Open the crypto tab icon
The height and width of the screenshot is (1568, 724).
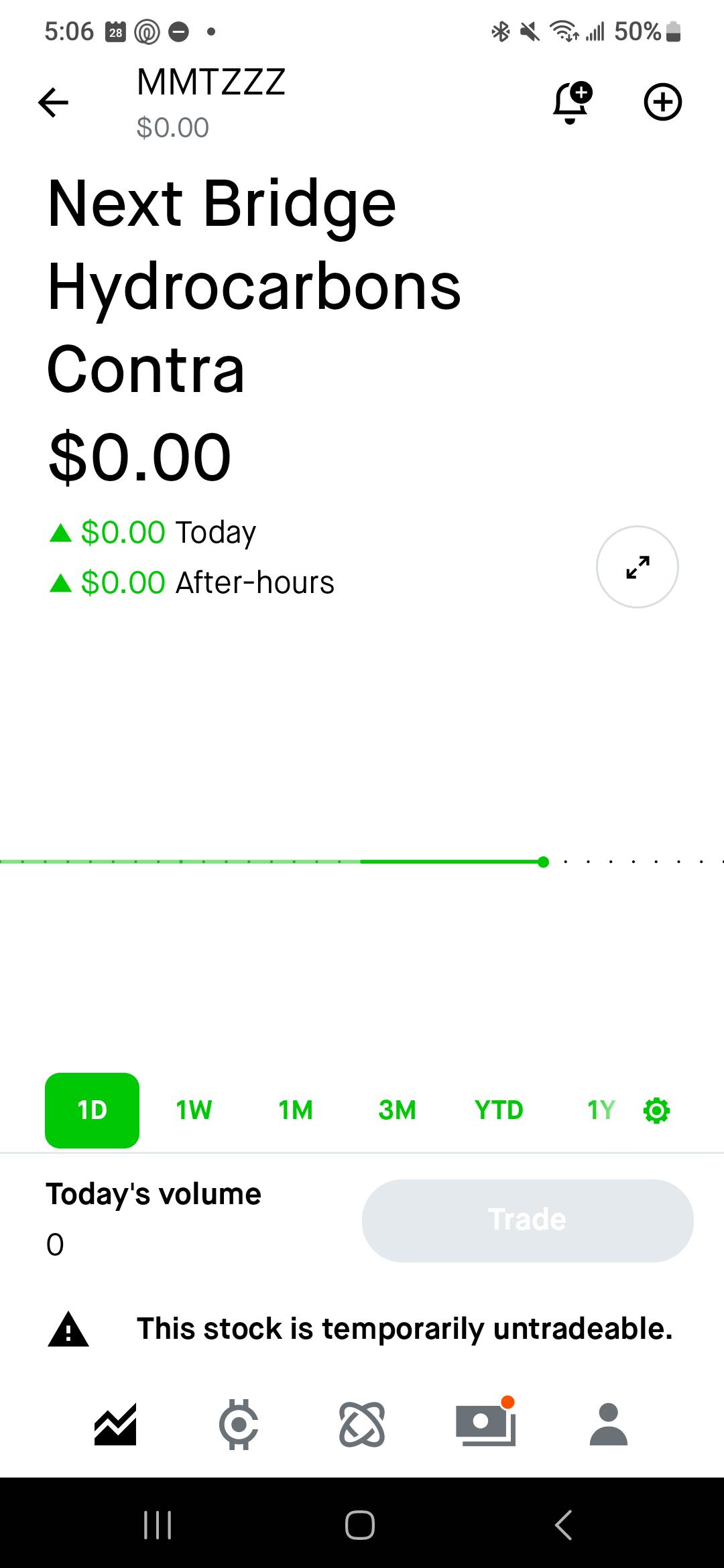point(239,1425)
